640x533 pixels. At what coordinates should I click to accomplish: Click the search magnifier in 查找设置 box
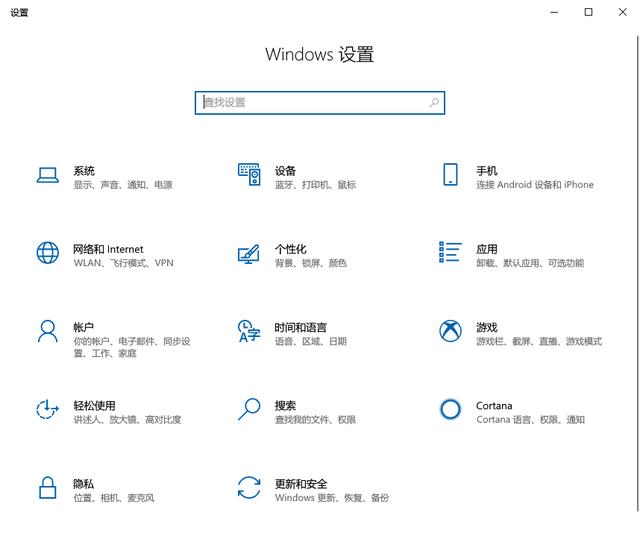[x=434, y=102]
